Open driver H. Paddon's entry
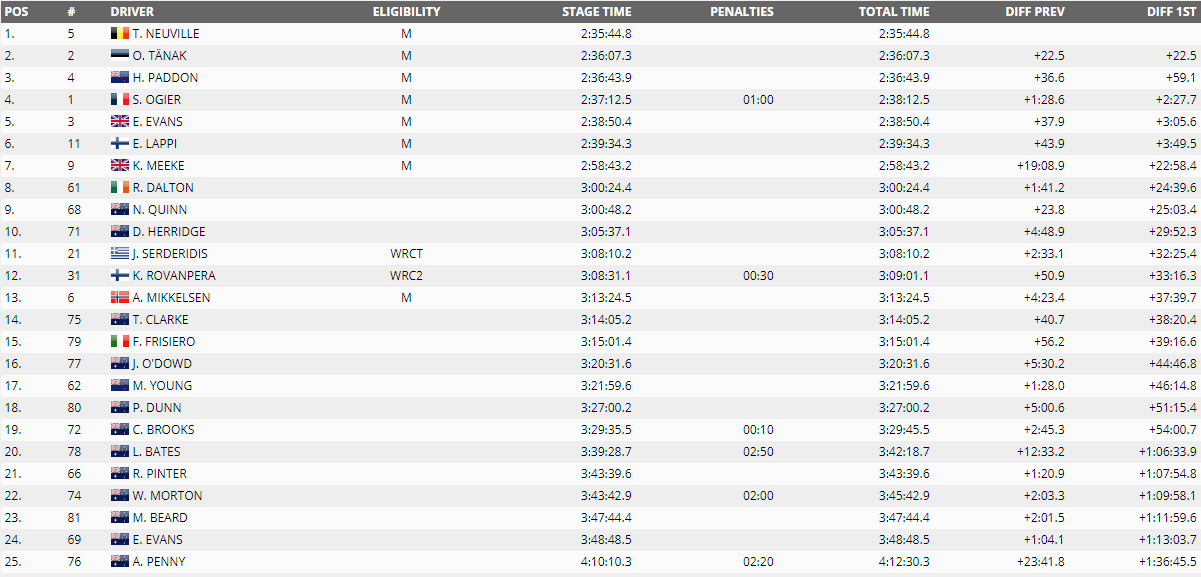This screenshot has height=577, width=1201. coord(165,77)
